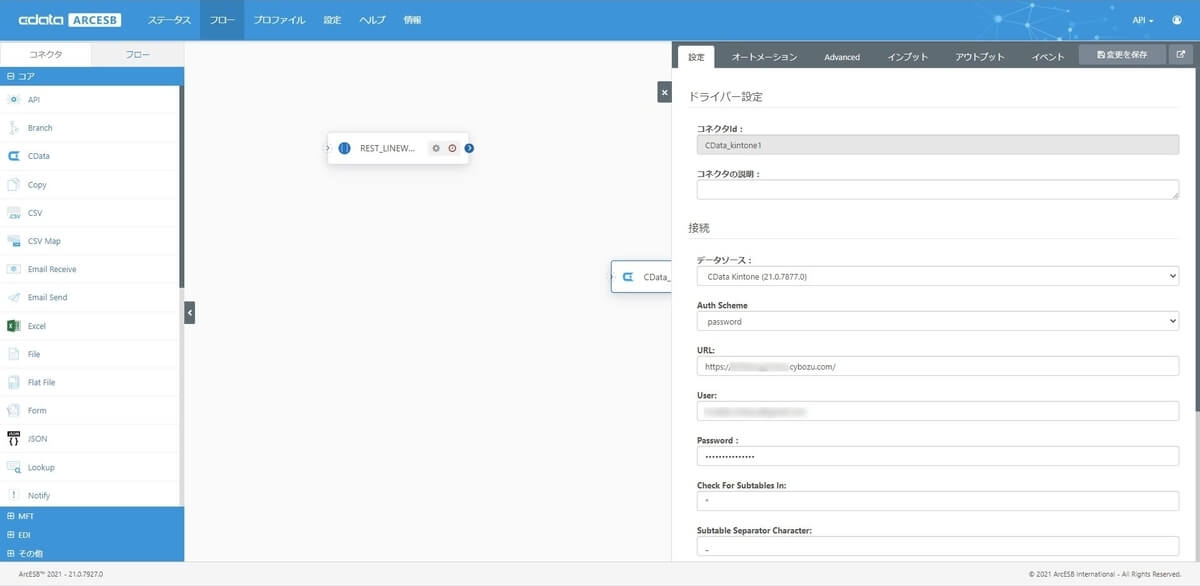Click the REST connector icon on REST_LINEW node
1200x586 pixels.
coord(344,148)
